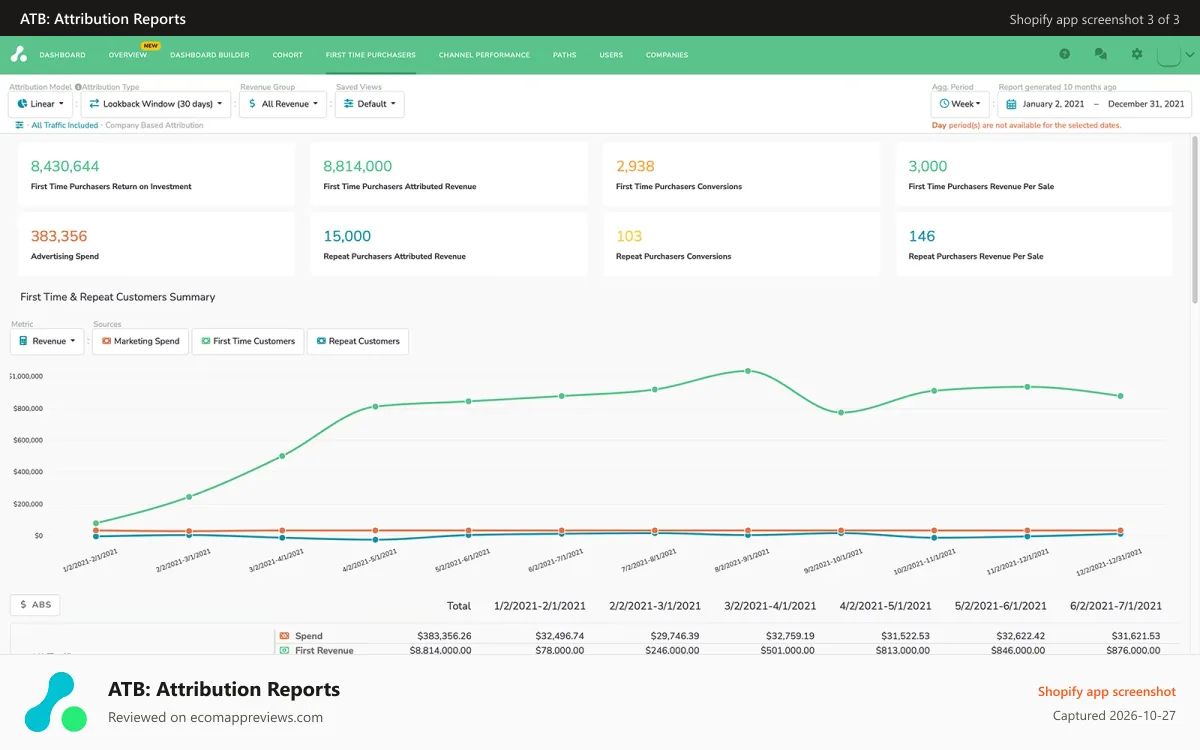This screenshot has height=750, width=1200.
Task: Open the Channel Performance tab
Action: 484,55
